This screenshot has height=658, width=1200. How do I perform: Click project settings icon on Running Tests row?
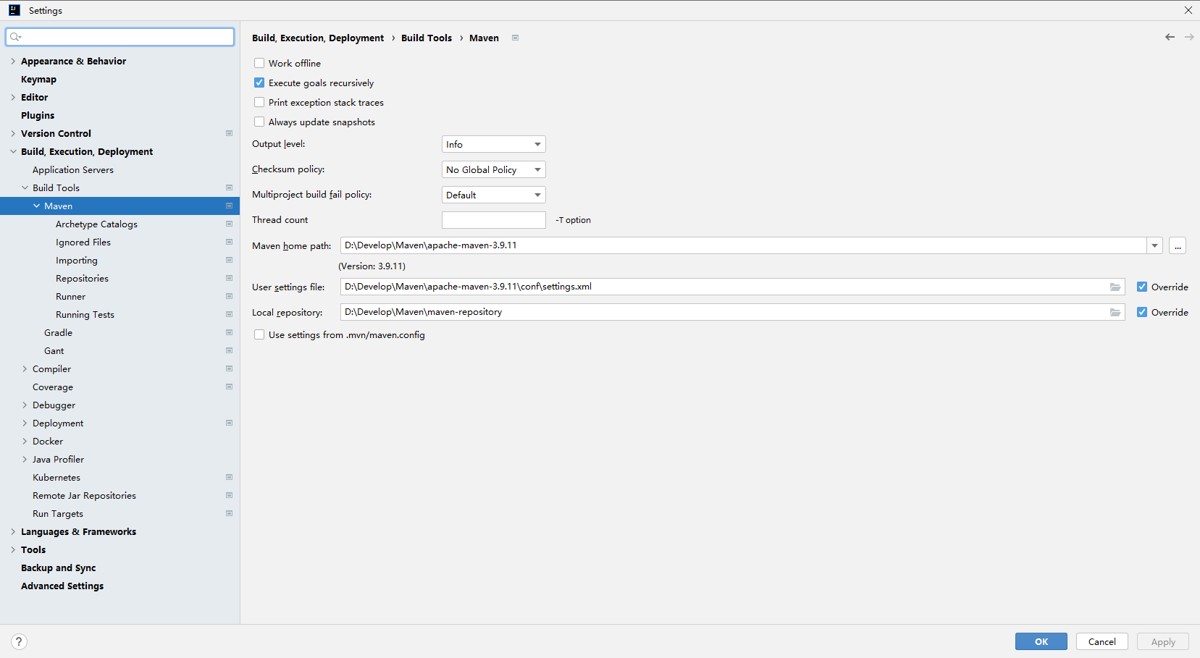(x=229, y=314)
